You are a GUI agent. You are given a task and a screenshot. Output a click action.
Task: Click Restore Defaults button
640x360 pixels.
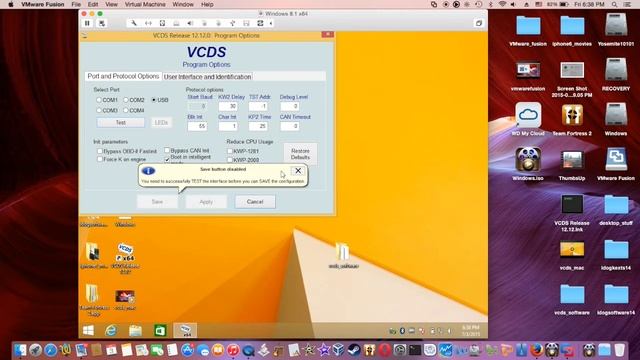pos(300,154)
